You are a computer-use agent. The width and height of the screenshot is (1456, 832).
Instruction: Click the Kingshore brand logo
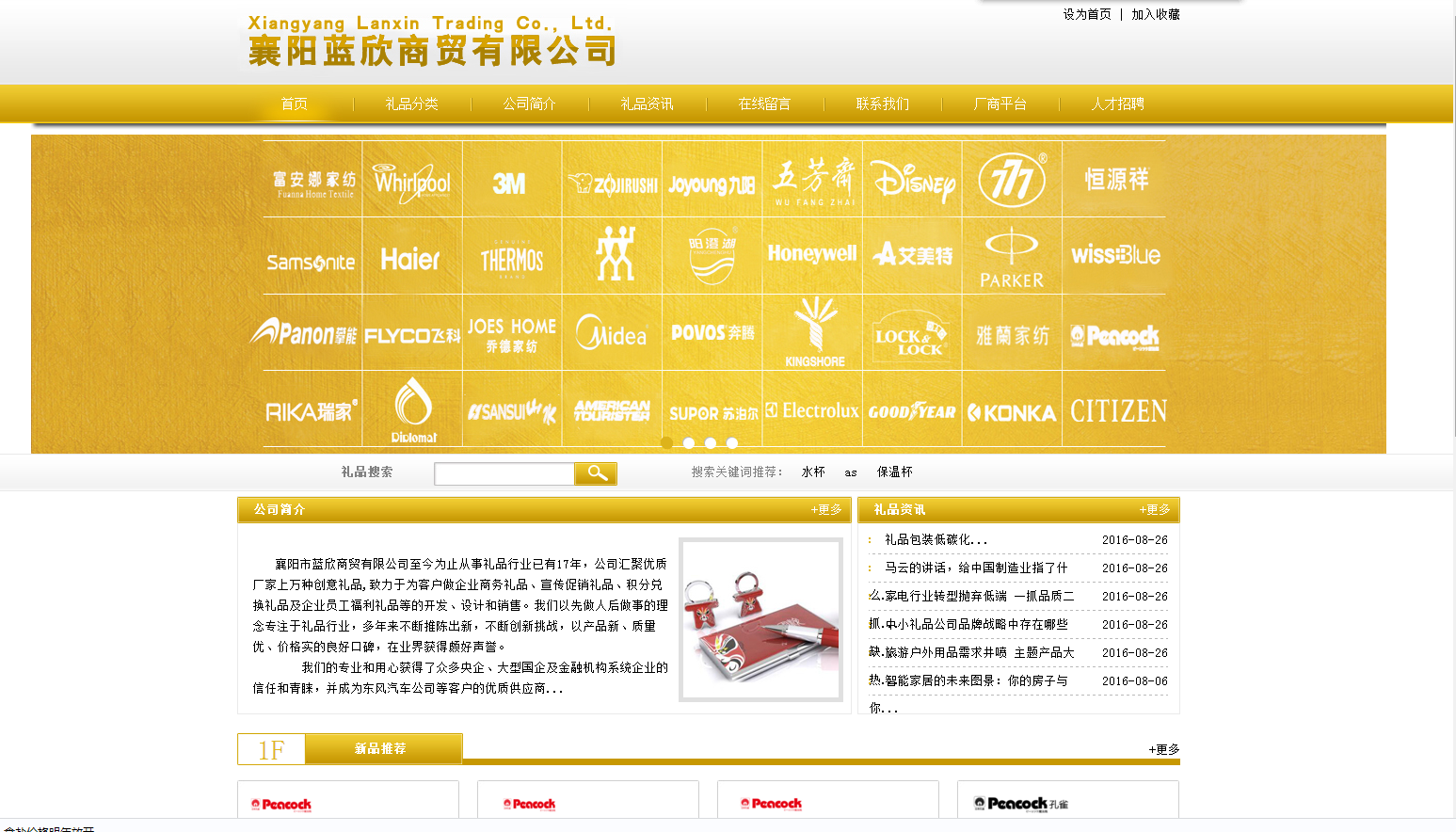point(815,331)
